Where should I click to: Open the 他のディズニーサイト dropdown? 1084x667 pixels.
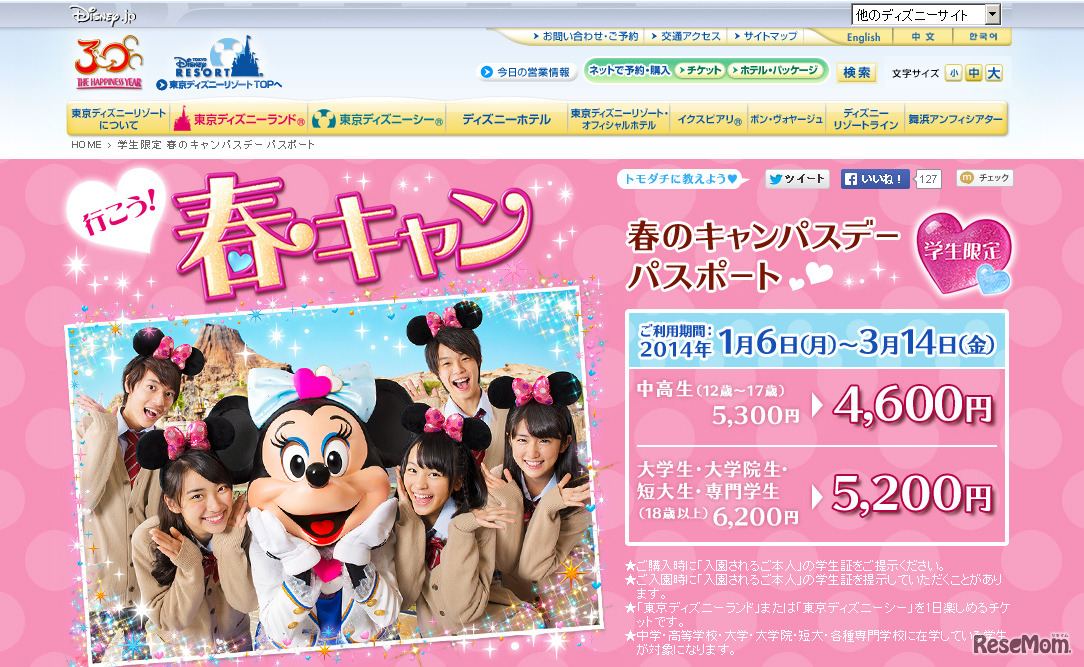point(926,15)
